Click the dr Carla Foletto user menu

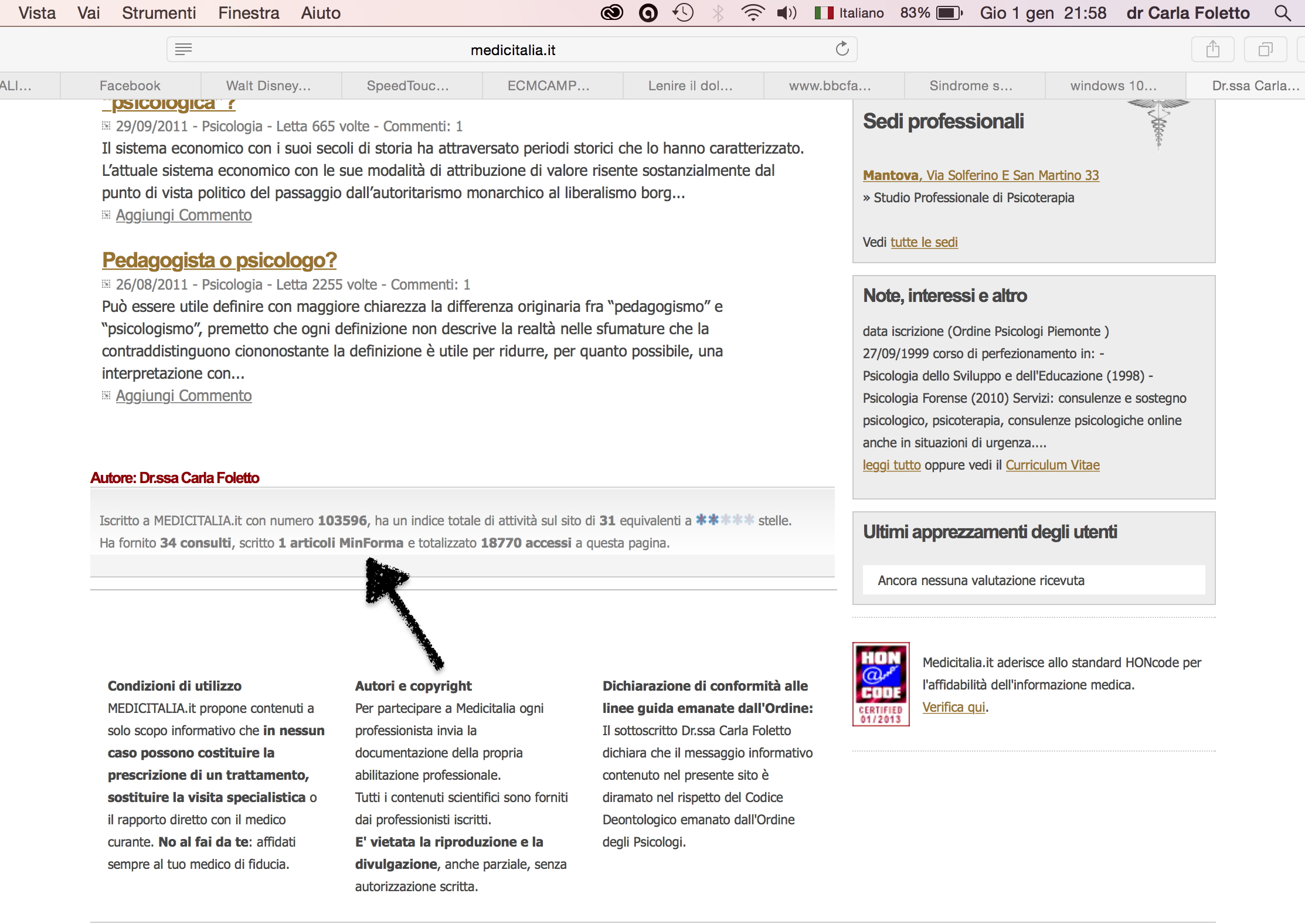coord(1188,13)
